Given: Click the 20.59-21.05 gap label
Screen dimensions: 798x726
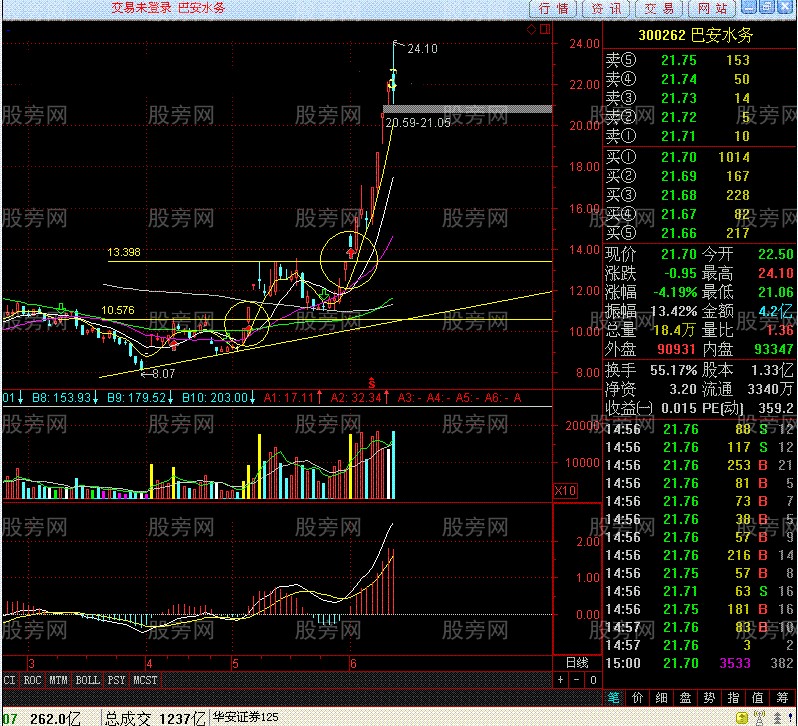Looking at the screenshot, I should click(x=417, y=123).
